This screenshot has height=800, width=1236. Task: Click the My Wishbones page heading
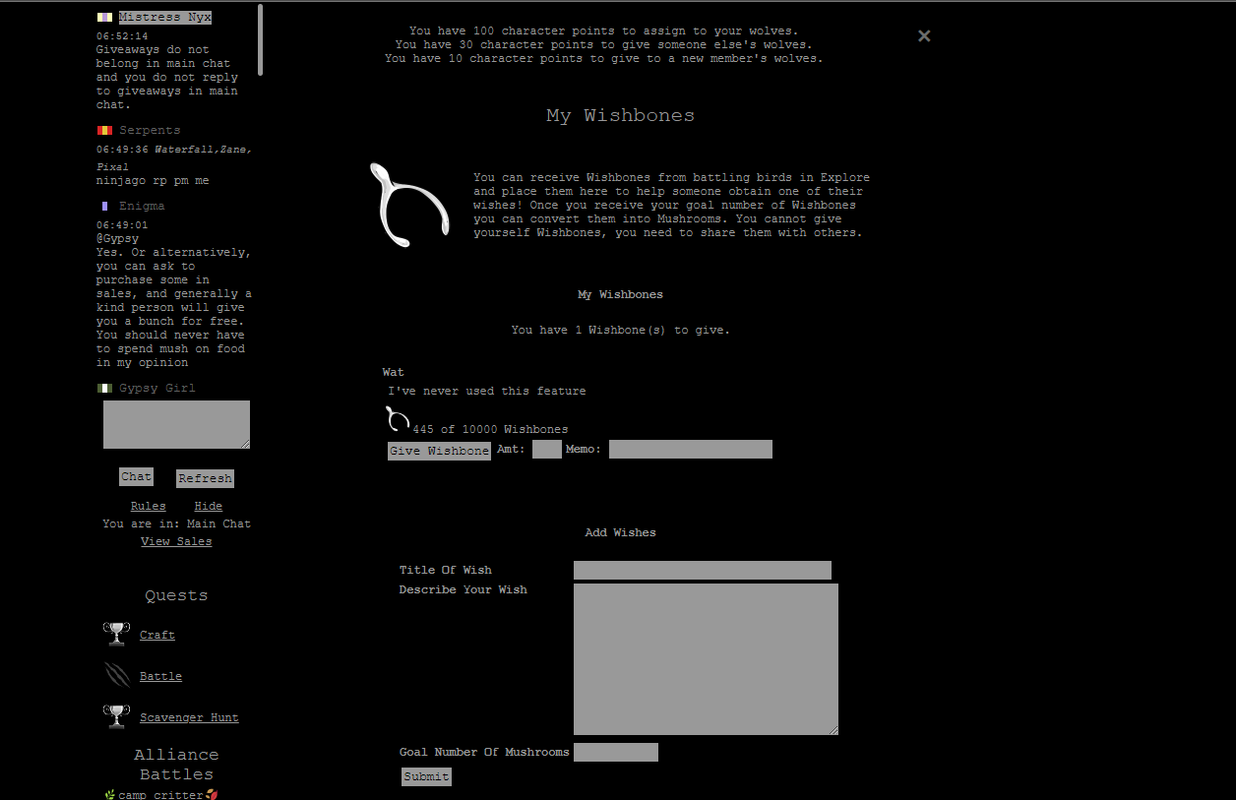(x=620, y=115)
